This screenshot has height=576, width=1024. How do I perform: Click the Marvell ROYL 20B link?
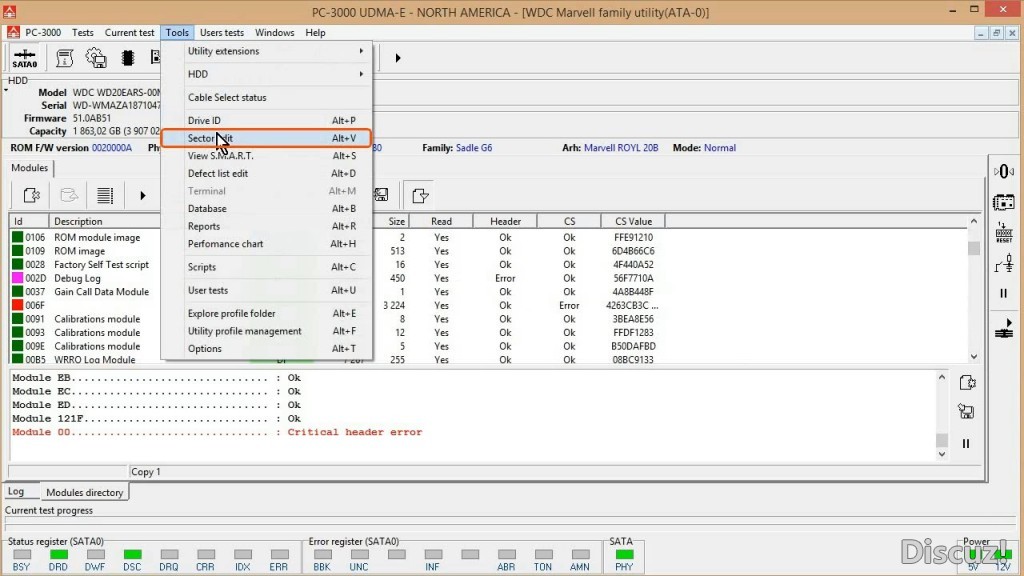click(621, 148)
